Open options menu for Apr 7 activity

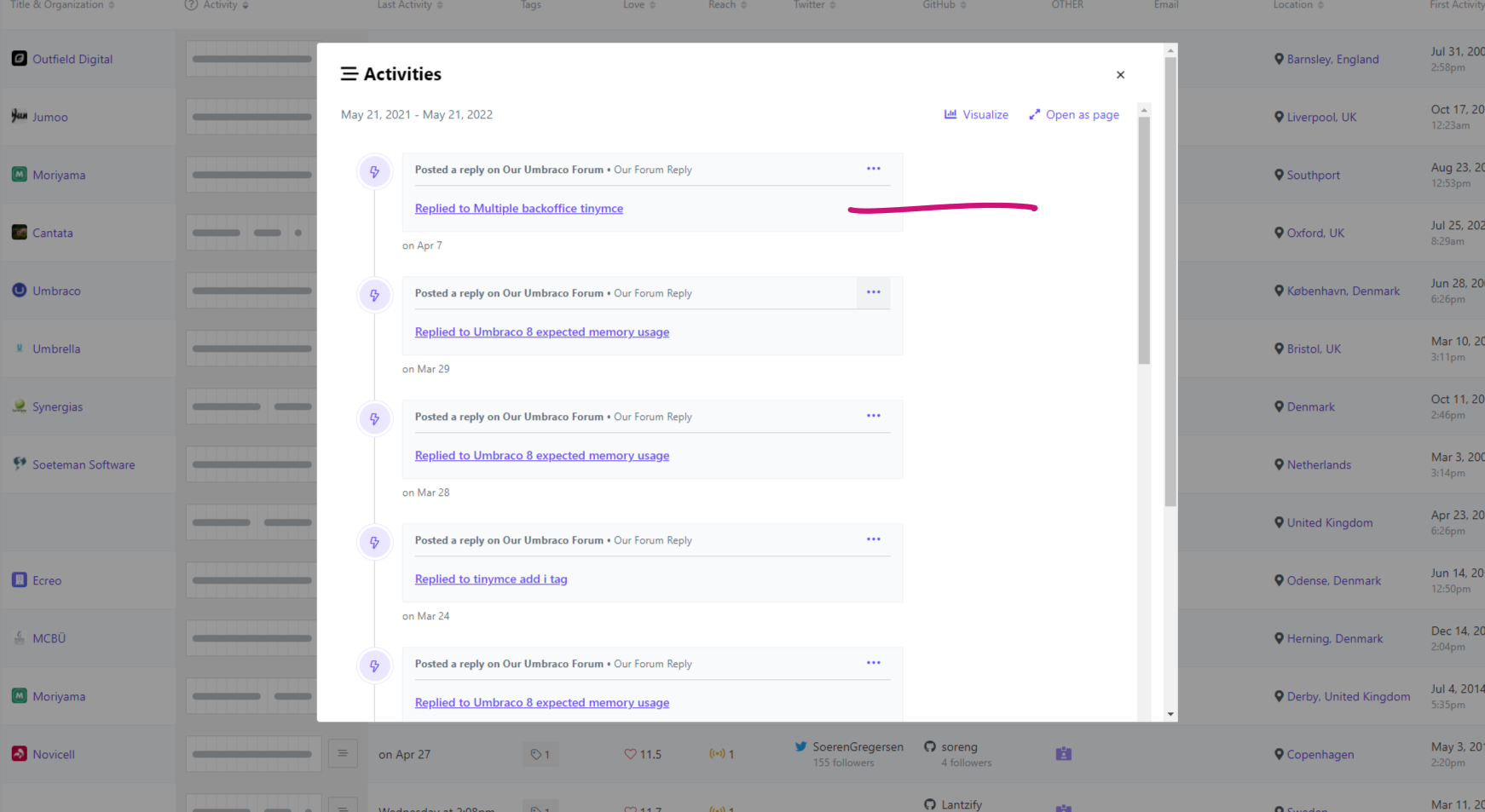(x=874, y=169)
